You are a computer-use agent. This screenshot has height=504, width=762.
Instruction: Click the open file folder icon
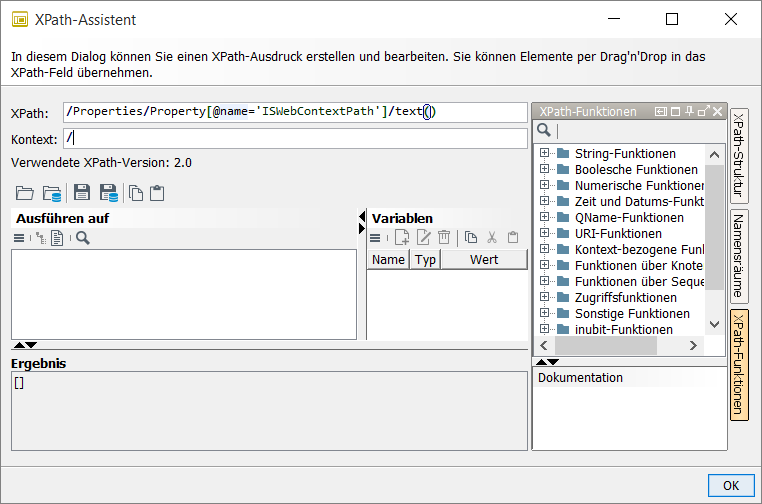pos(25,193)
